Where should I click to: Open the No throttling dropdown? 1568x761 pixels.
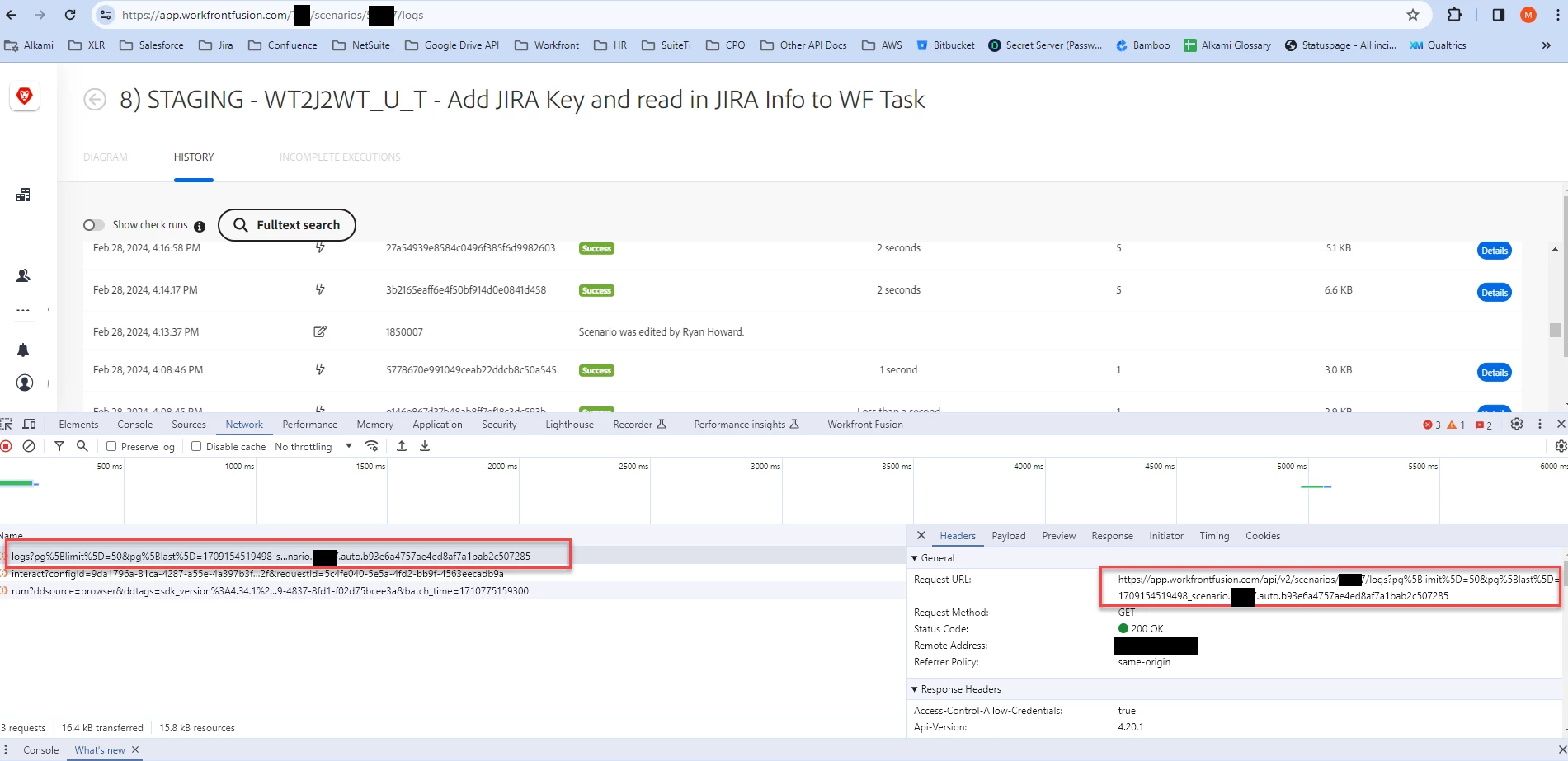(313, 446)
